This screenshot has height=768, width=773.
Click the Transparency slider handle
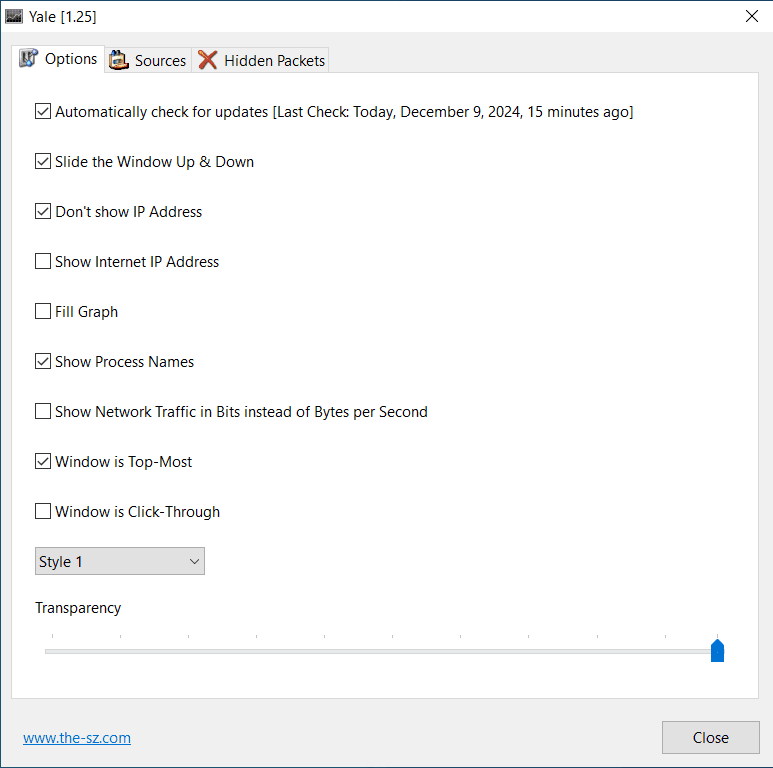point(717,651)
